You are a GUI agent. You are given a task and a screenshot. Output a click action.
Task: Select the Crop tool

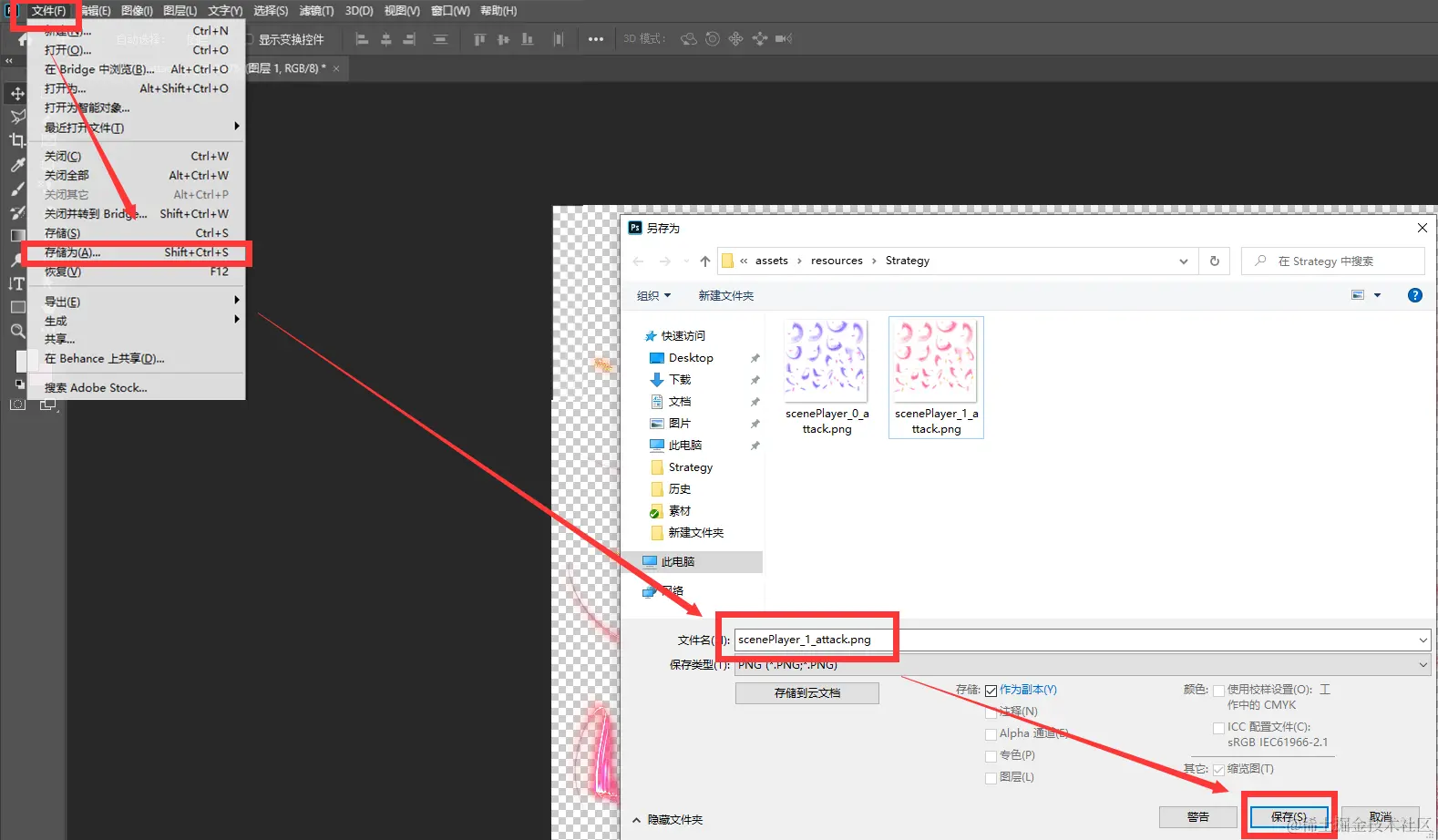click(17, 140)
